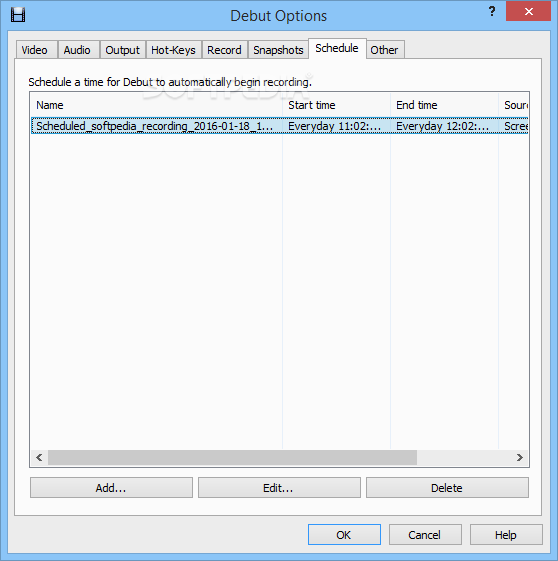558x561 pixels.
Task: Switch to the Snapshots tab
Action: pyautogui.click(x=278, y=50)
